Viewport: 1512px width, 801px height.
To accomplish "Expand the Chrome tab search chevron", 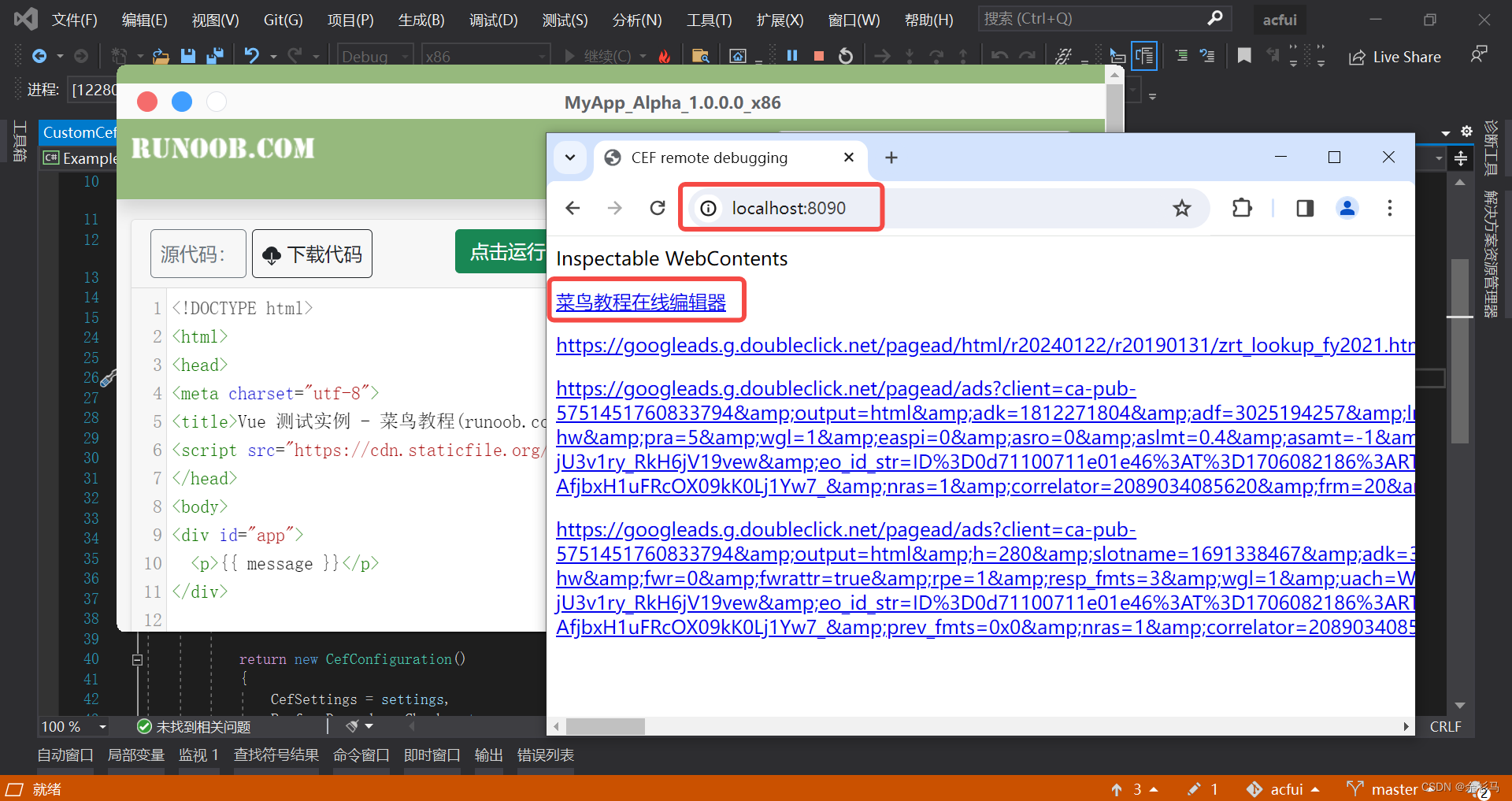I will [x=570, y=158].
